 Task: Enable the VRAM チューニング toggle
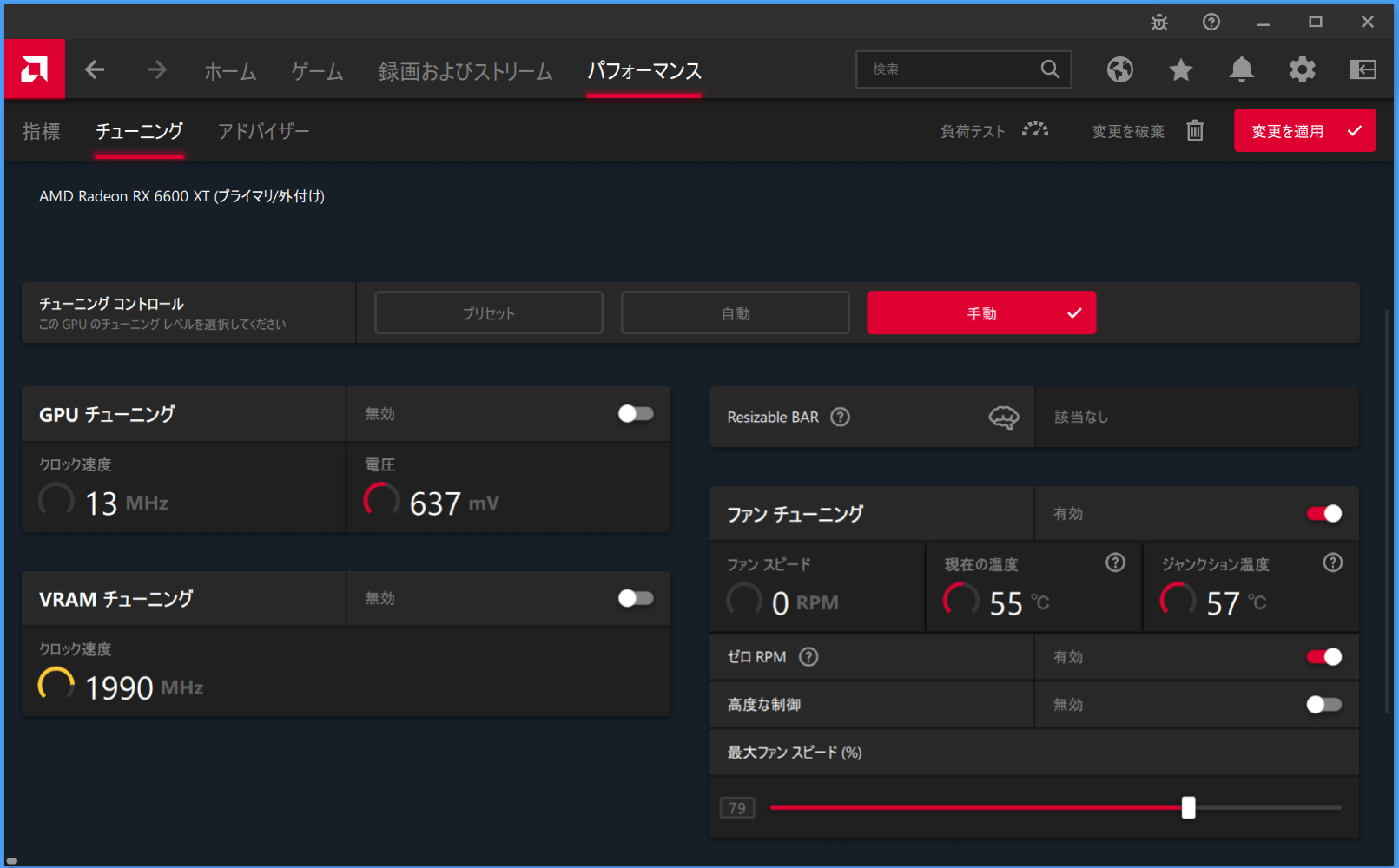point(636,598)
